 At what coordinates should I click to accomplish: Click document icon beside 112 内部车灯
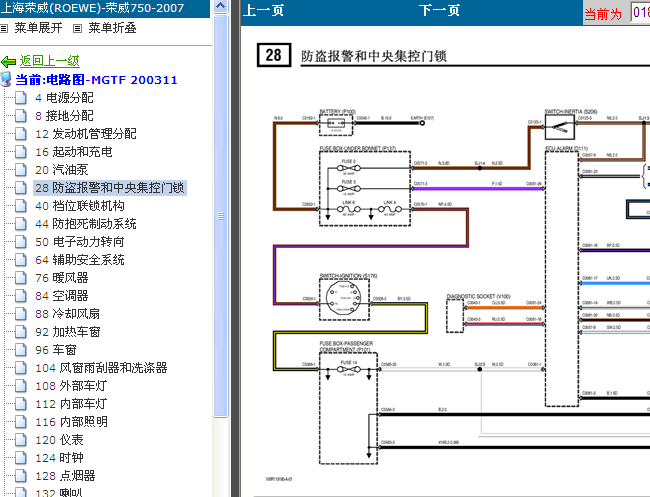[21, 404]
